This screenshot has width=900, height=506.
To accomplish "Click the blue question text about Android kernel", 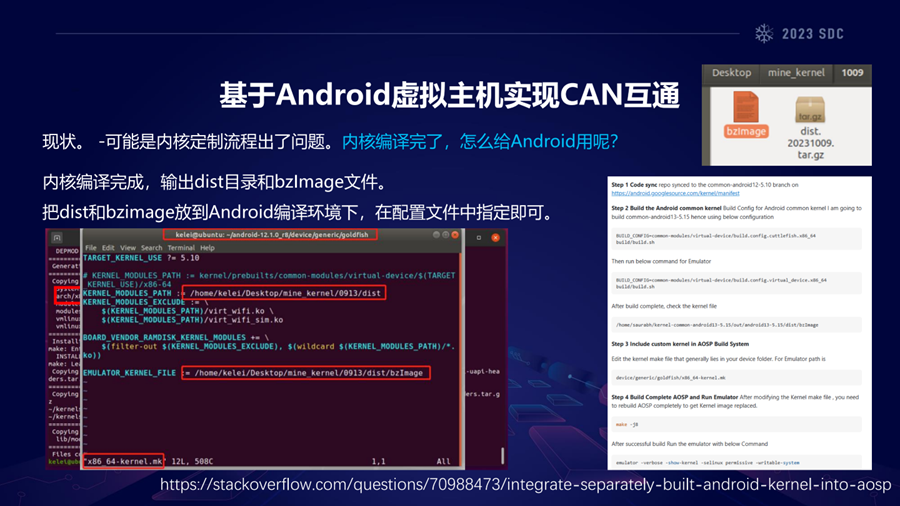I will coord(480,141).
